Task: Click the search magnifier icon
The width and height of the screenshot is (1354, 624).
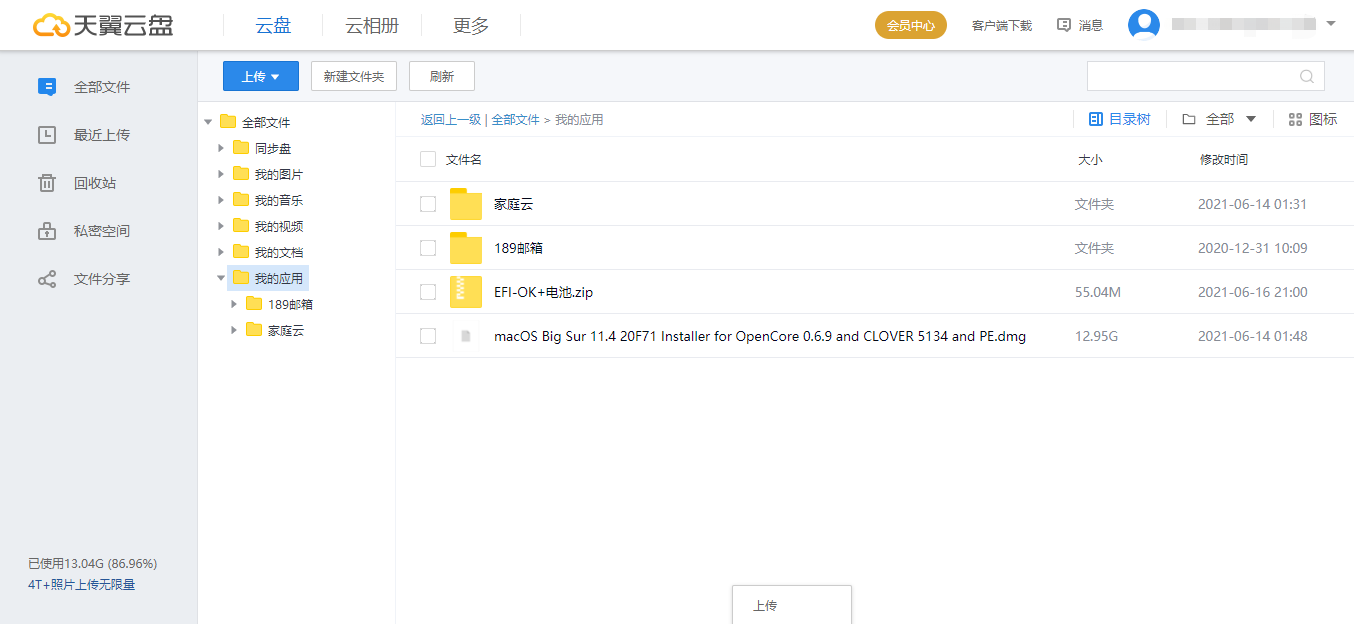Action: [x=1306, y=76]
